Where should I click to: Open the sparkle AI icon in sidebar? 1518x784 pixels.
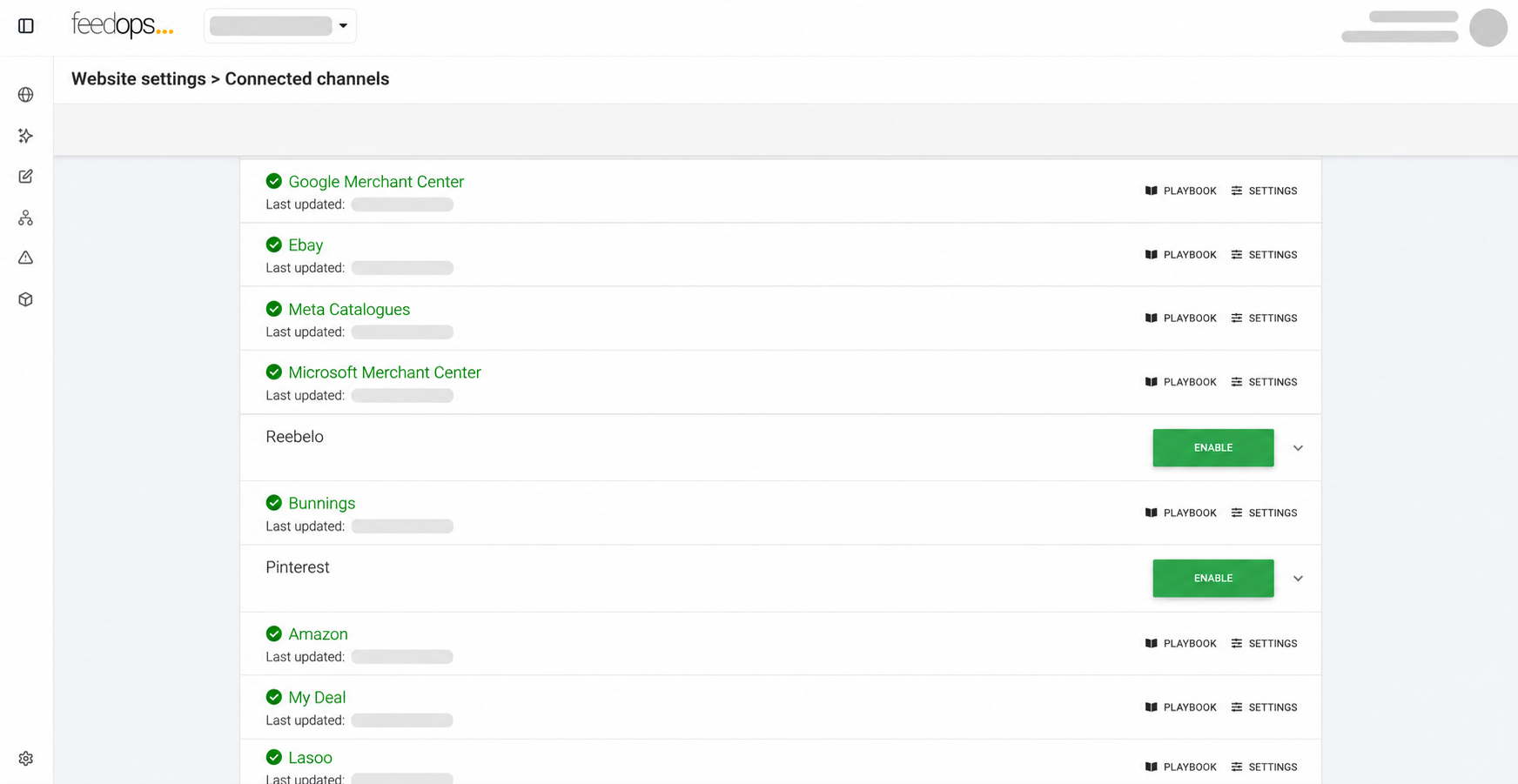click(x=26, y=136)
